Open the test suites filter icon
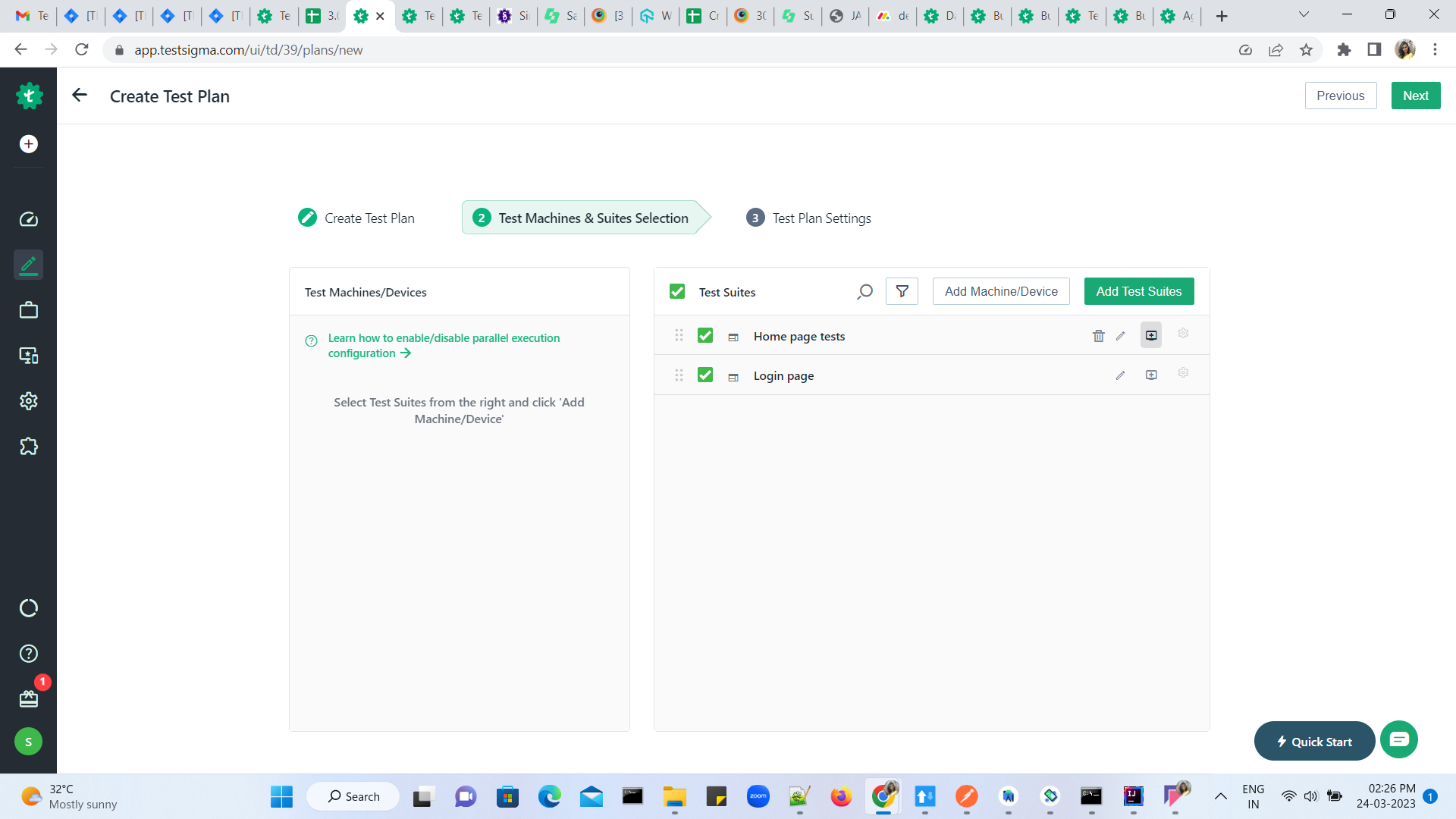 point(902,291)
